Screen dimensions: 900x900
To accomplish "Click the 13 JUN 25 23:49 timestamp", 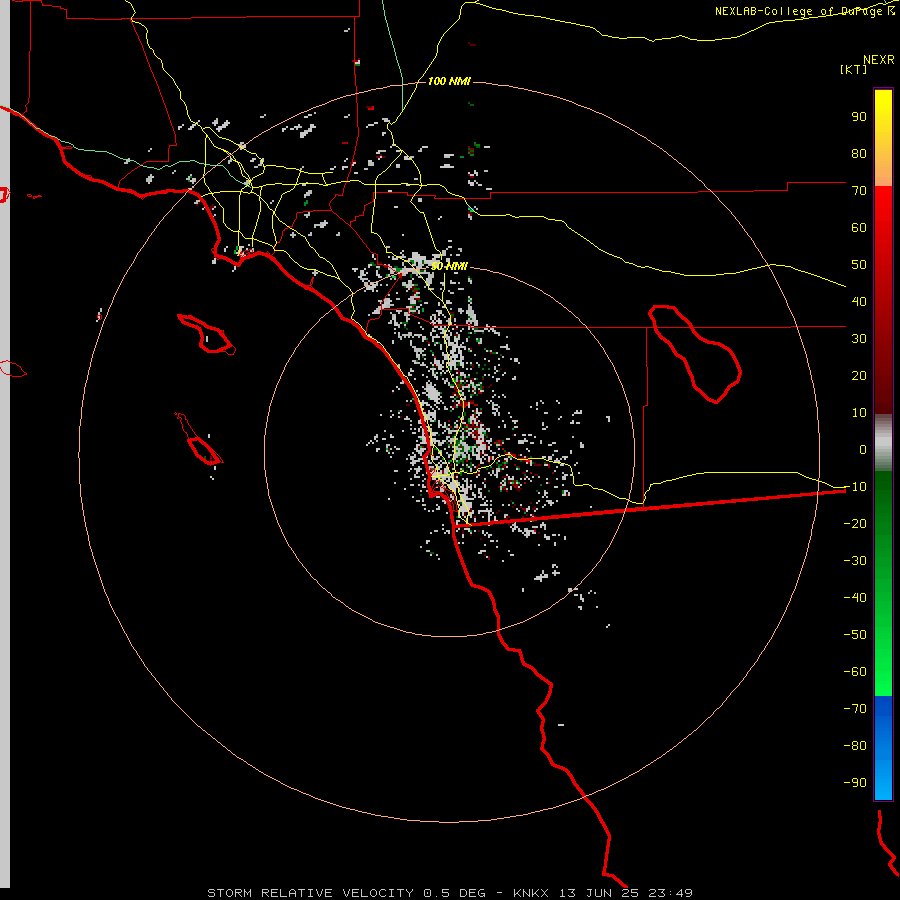I will (626, 893).
